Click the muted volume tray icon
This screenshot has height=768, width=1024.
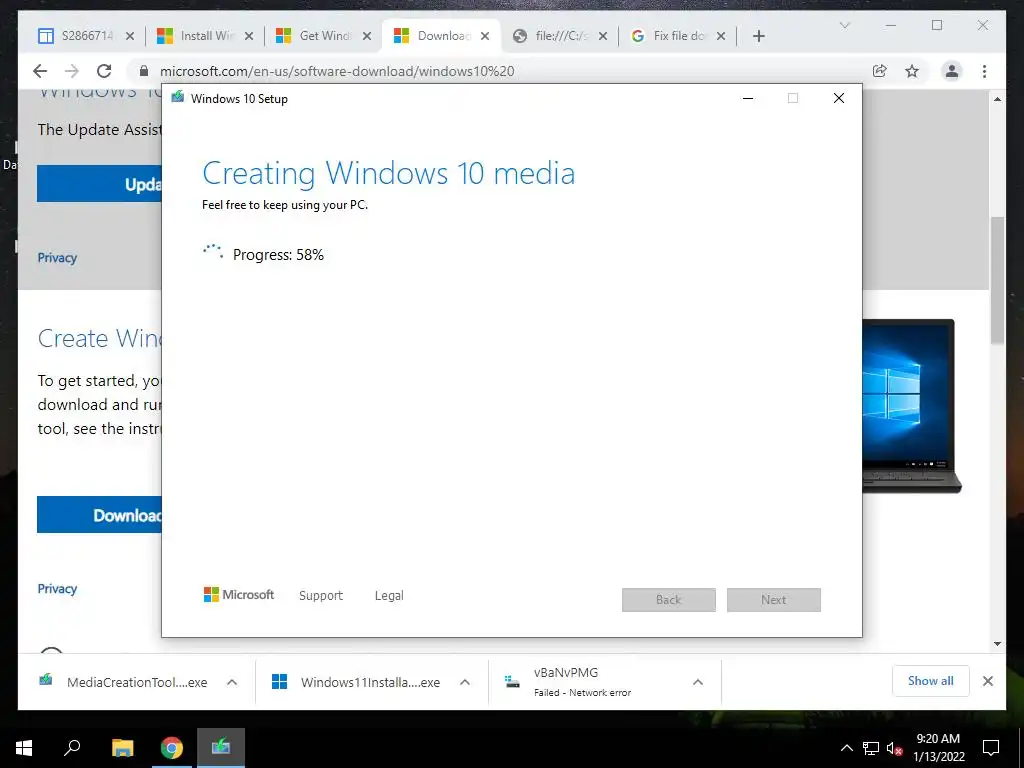894,748
